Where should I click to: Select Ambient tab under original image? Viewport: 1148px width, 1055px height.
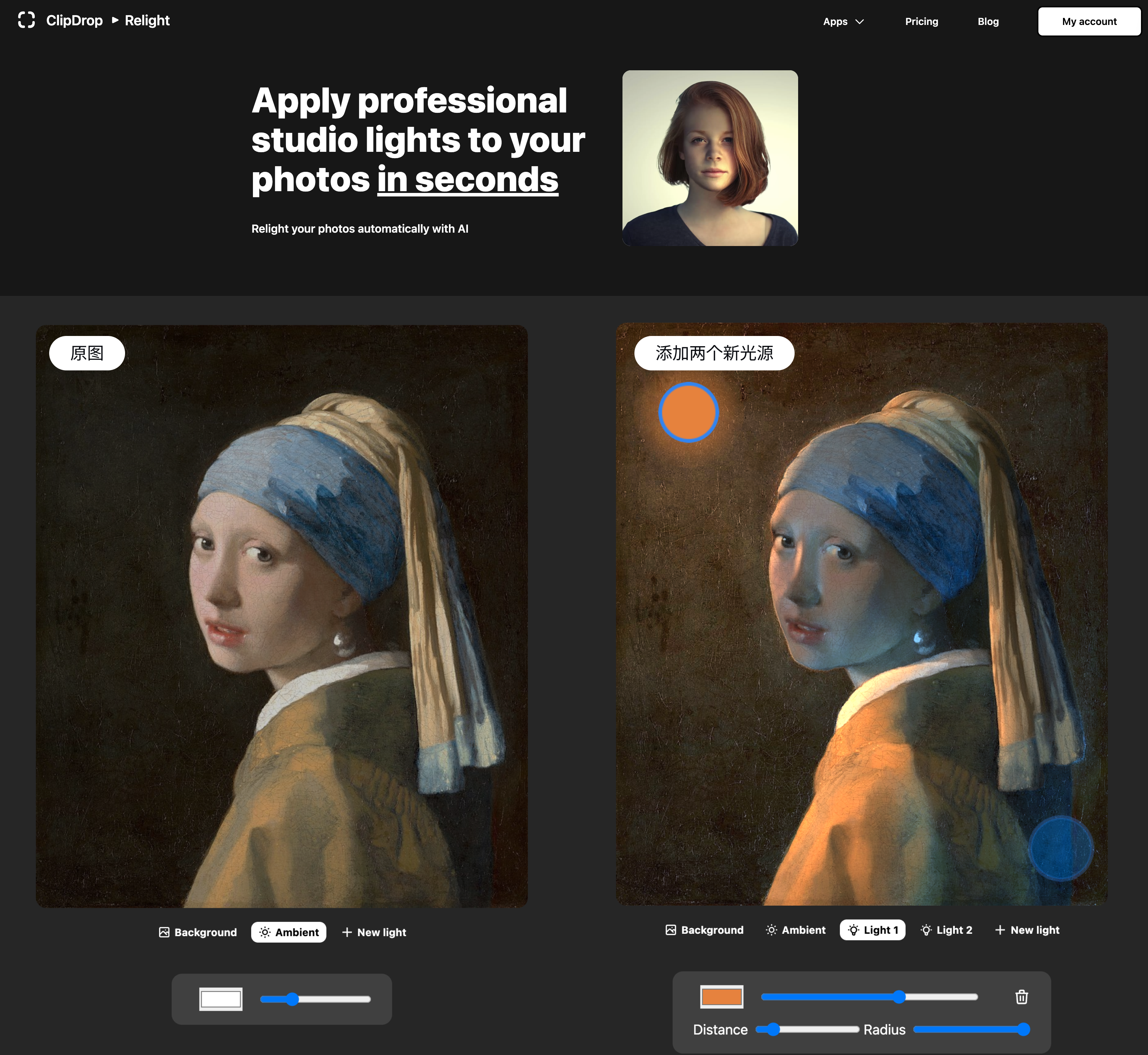pos(289,932)
